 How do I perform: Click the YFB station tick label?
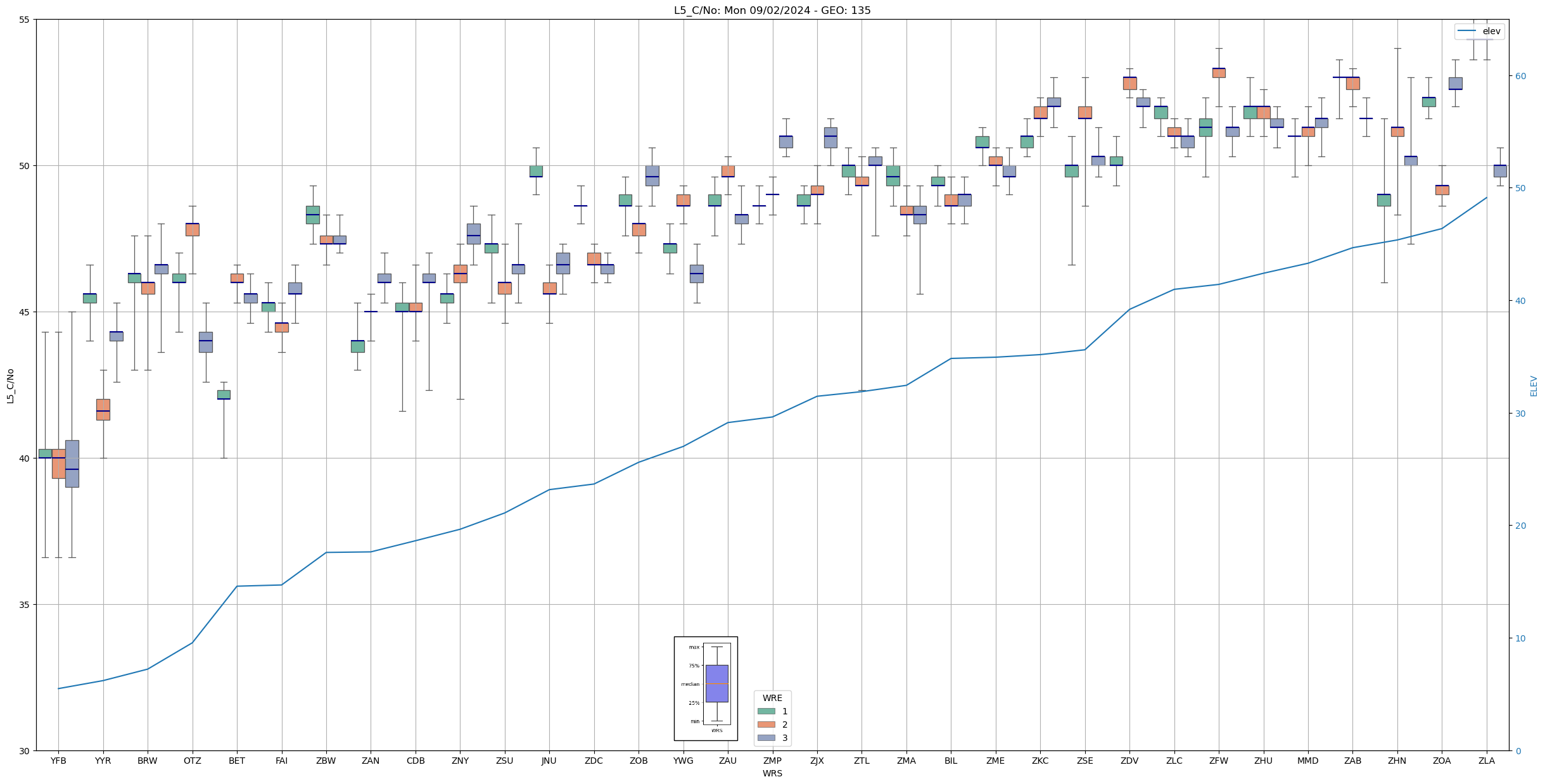point(58,761)
